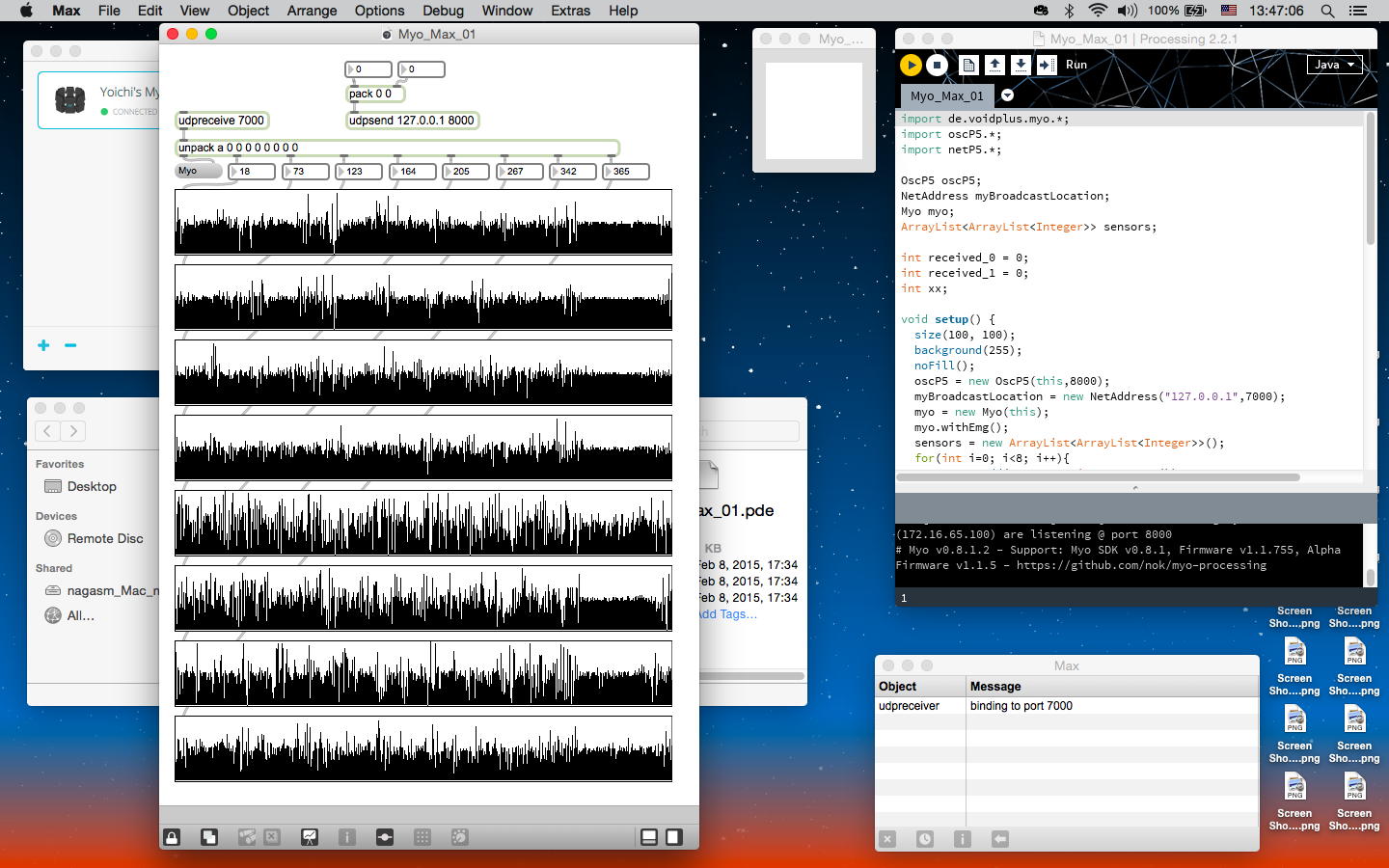Click the Add Tags link

726,614
